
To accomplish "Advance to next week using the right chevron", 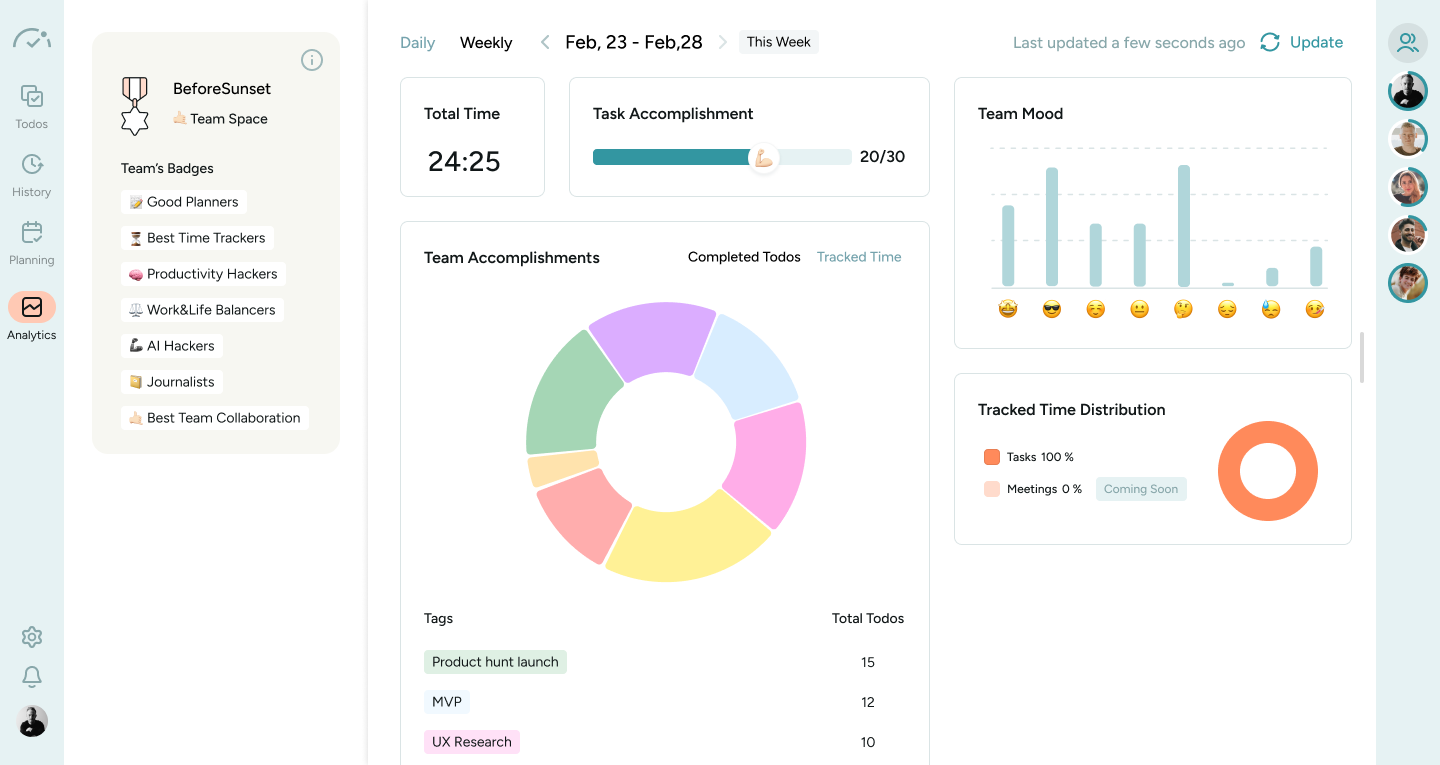I will pyautogui.click(x=721, y=42).
